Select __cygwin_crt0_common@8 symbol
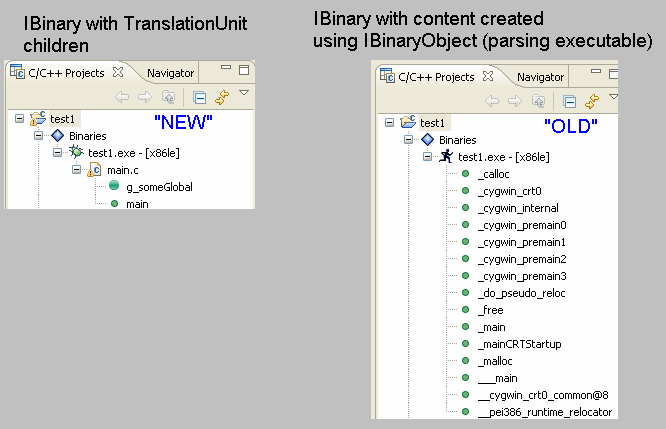Screen dimensions: 666x429 coord(544,395)
